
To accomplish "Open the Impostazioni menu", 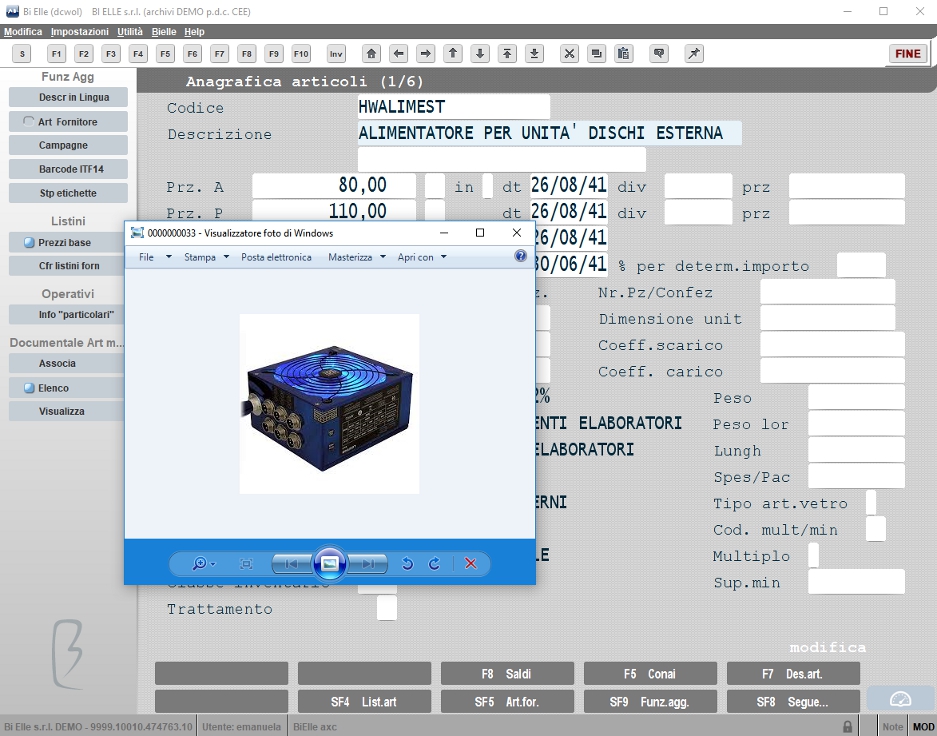I will pos(79,32).
